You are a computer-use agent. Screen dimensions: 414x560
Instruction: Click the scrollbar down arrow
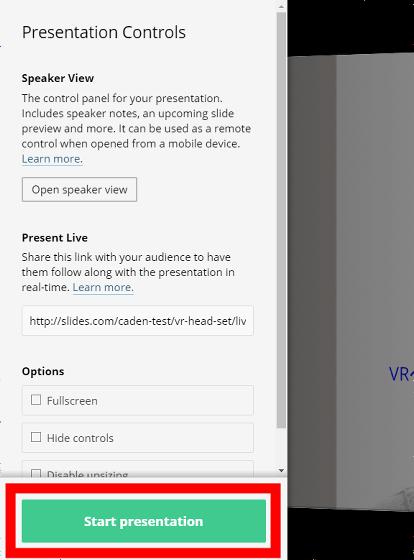click(281, 471)
